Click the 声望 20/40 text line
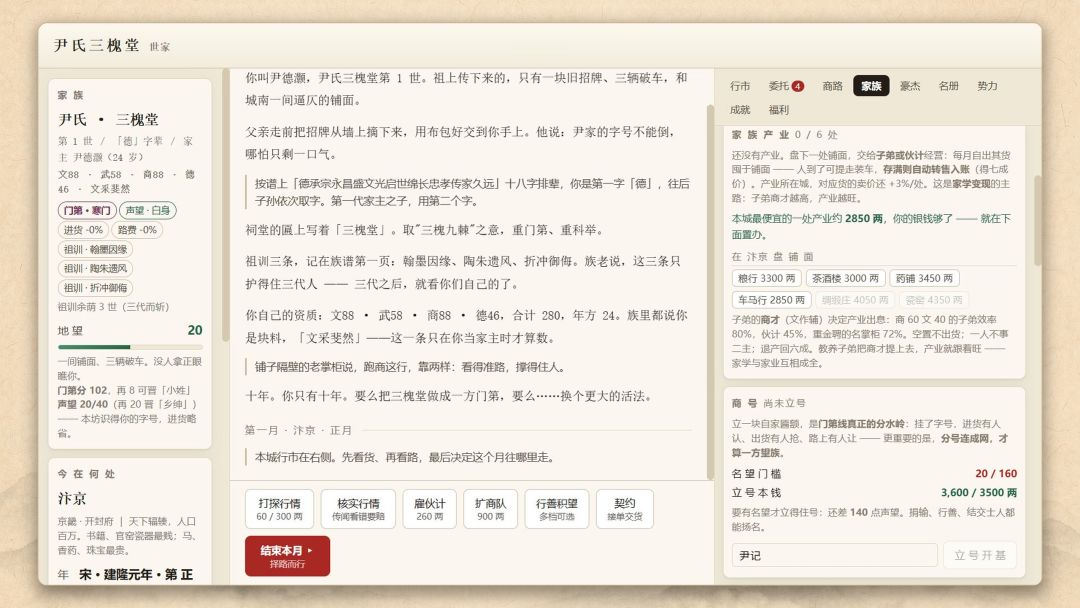Image resolution: width=1080 pixels, height=608 pixels. (127, 404)
